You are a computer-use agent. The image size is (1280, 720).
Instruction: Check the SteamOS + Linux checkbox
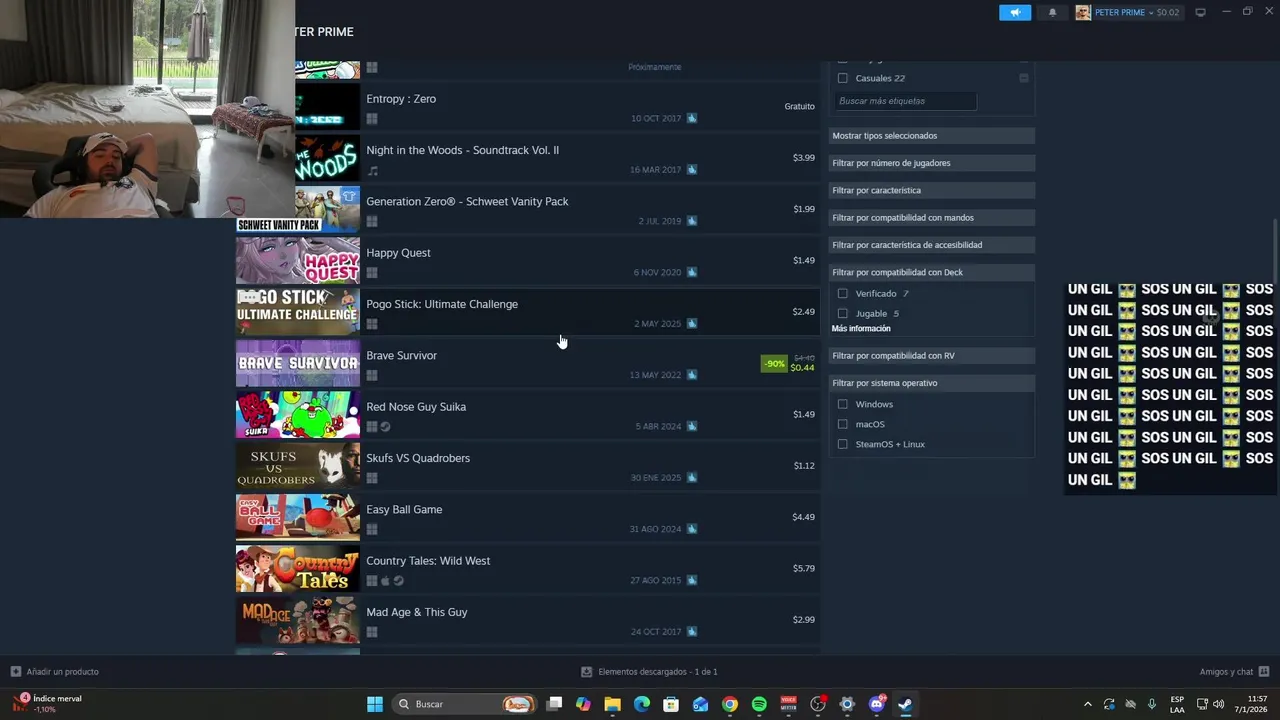click(x=842, y=444)
